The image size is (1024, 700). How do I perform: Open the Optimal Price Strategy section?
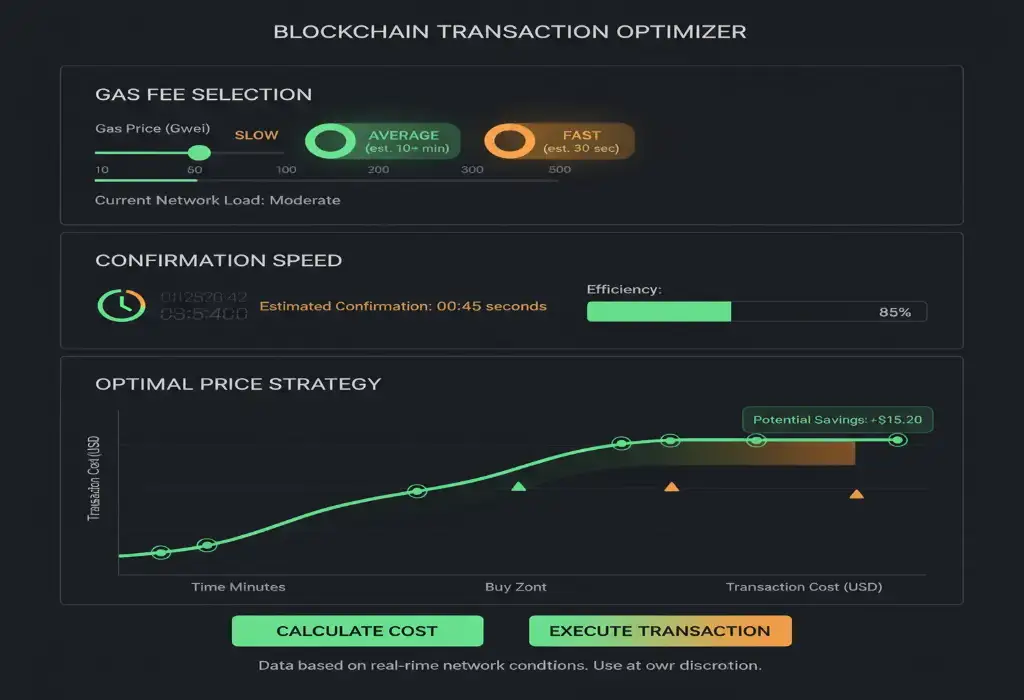click(x=237, y=383)
